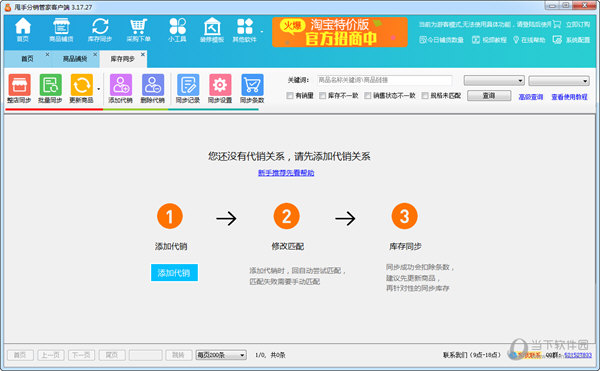
Task: Tick the 库存不一致 checkbox
Action: pyautogui.click(x=323, y=96)
